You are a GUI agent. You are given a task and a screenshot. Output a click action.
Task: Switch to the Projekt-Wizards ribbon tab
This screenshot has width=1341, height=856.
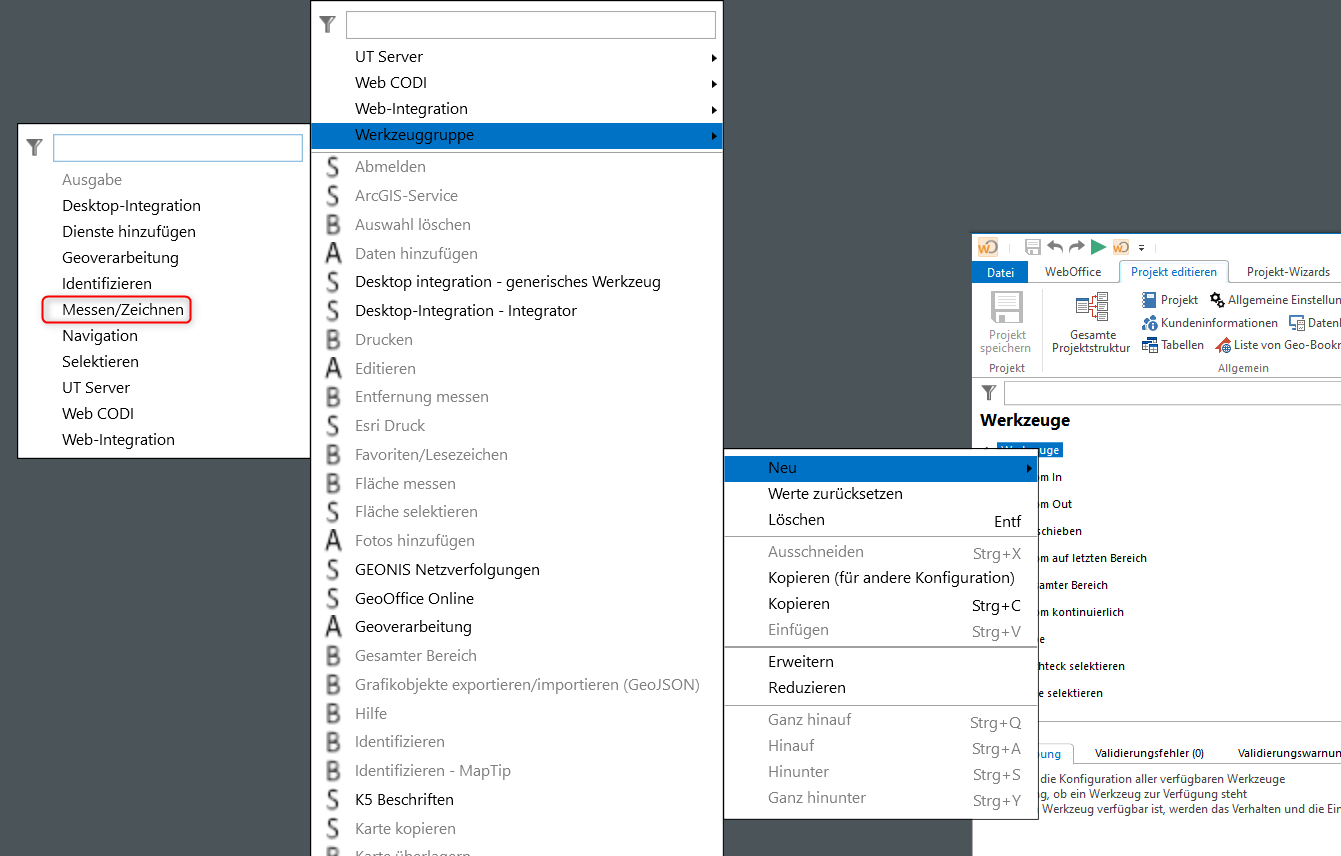(1288, 272)
